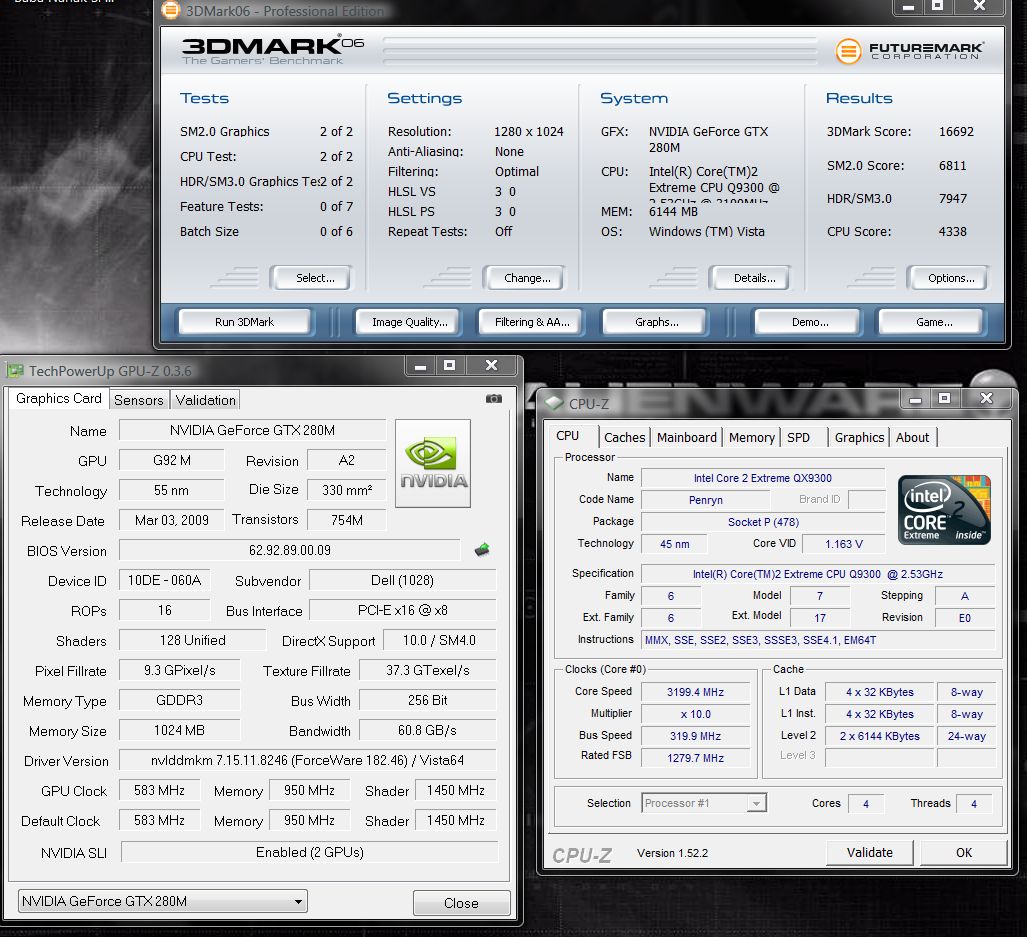
Task: Minimize the GPU-Z window
Action: (420, 365)
